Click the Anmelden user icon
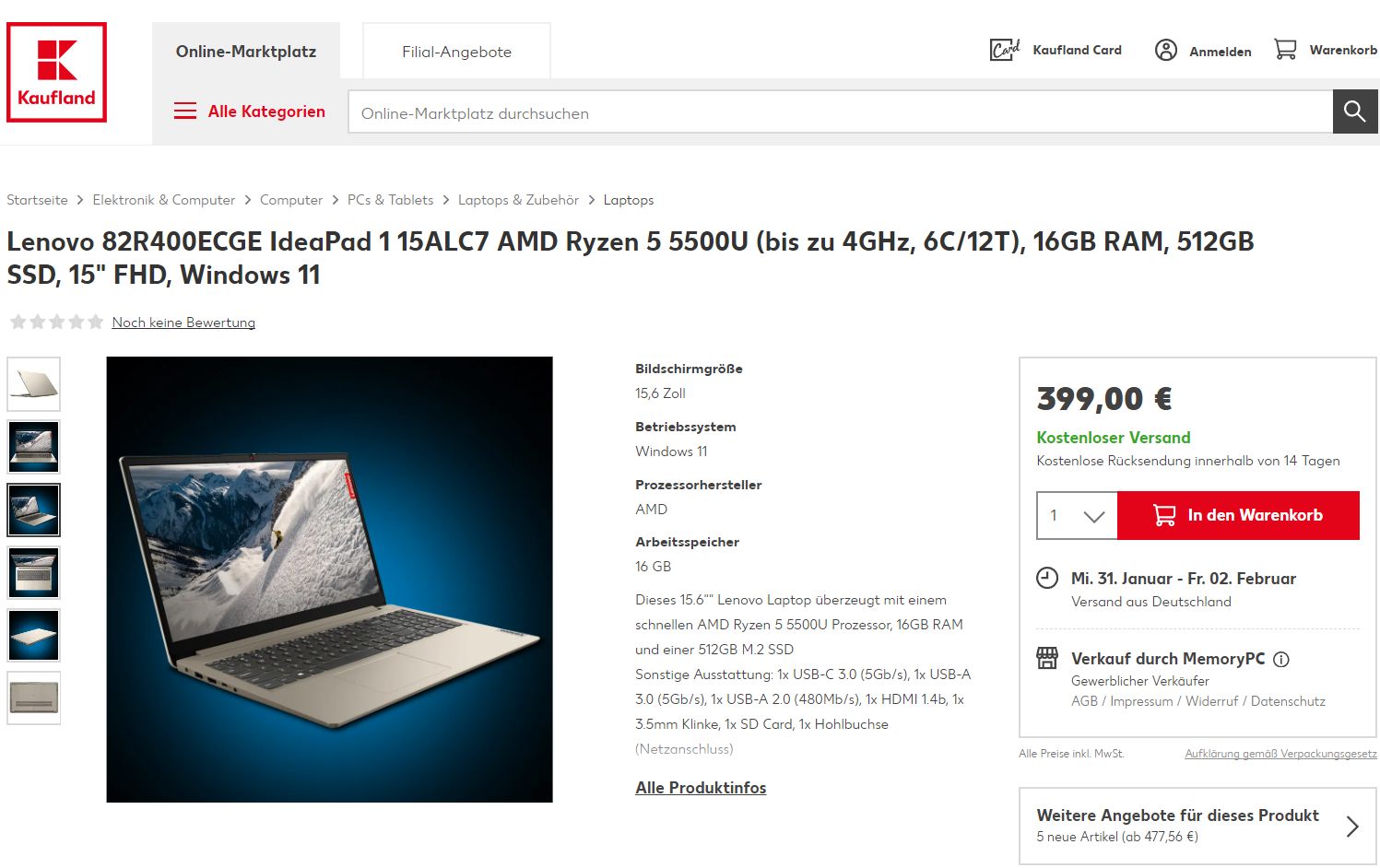This screenshot has height=868, width=1380. (x=1166, y=50)
